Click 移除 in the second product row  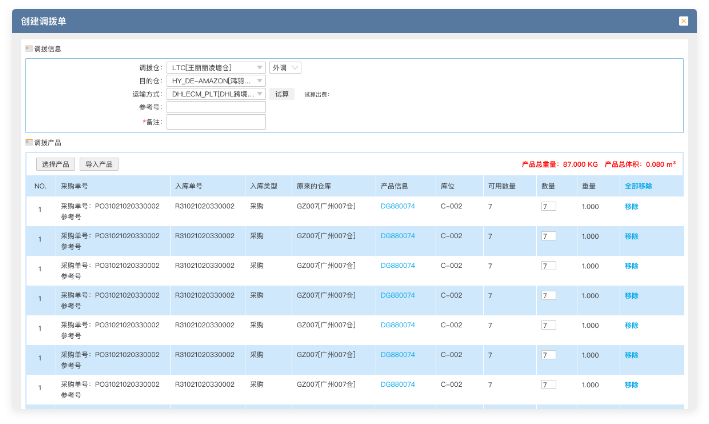(x=631, y=236)
